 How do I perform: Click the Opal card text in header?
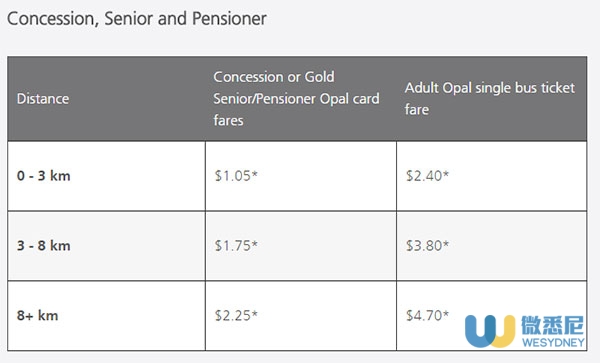[349, 99]
